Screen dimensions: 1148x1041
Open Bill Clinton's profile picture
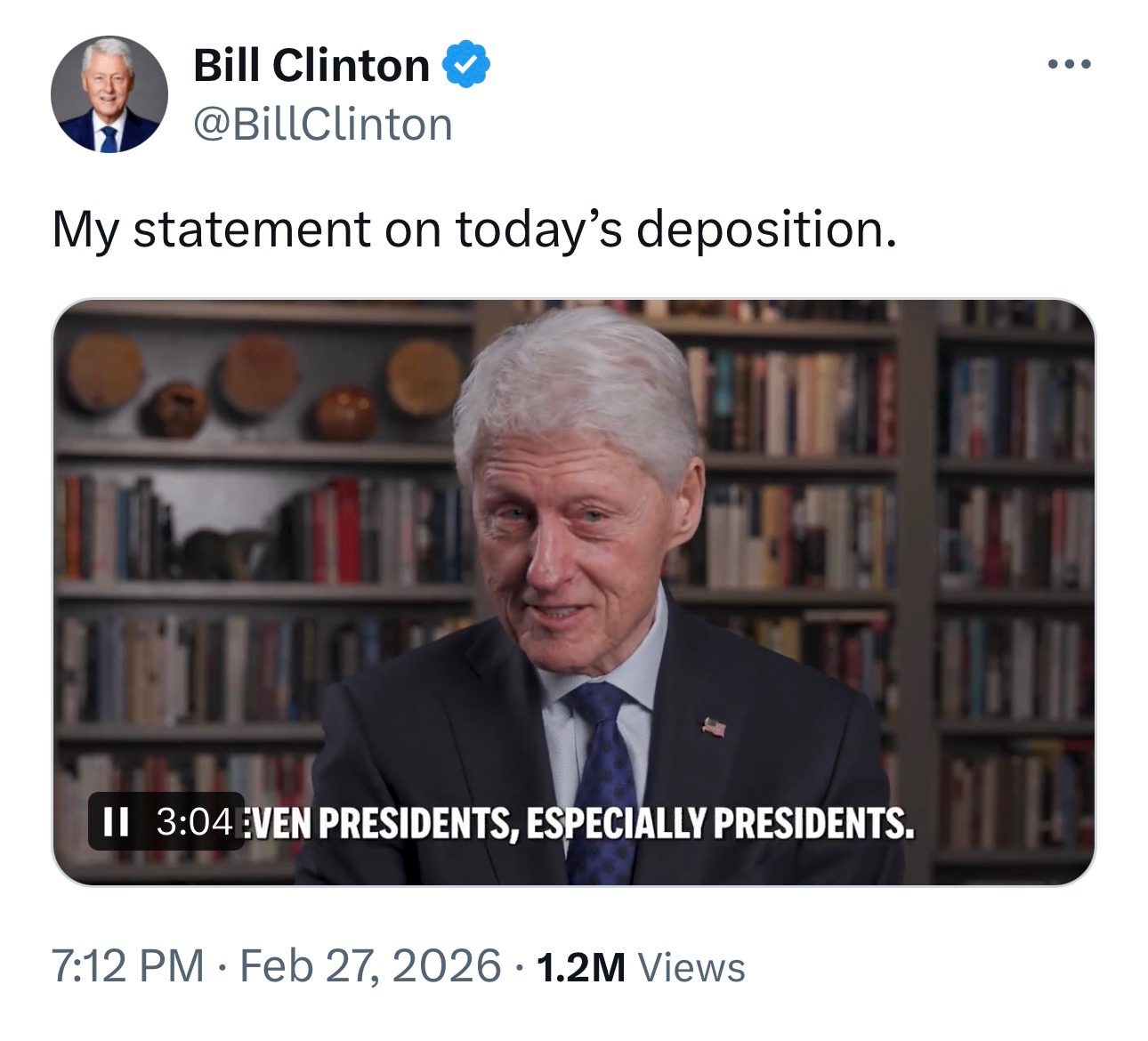[x=109, y=94]
